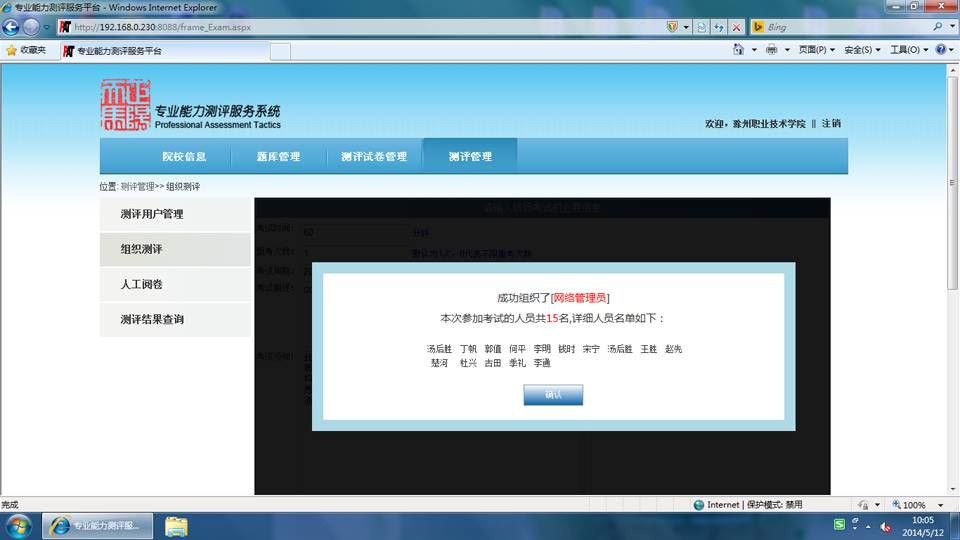Screen dimensions: 960x540
Task: Click the Bing search input field
Action: 848,27
